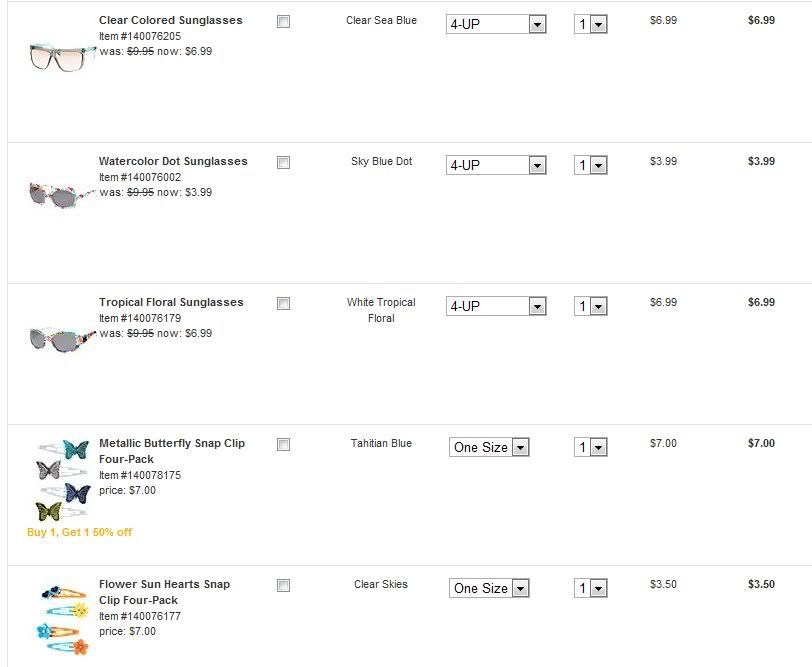Click the Watercolor Dot Sunglasses title link
Viewport: 812px width, 667px height.
coord(172,161)
